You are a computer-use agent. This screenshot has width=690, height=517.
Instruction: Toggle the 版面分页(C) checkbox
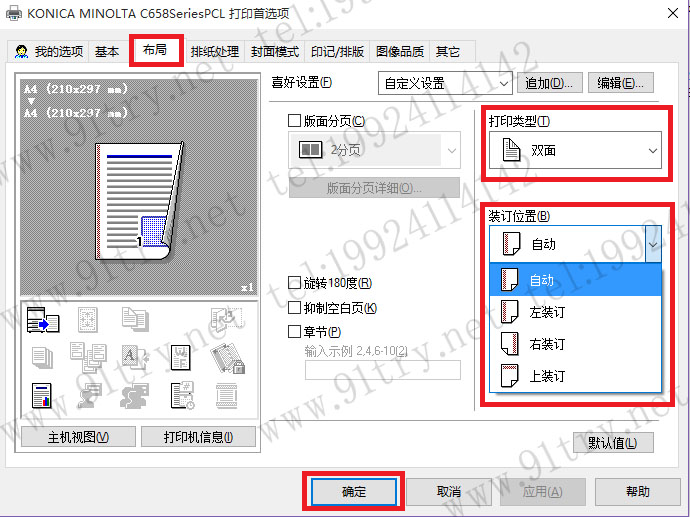coord(294,121)
